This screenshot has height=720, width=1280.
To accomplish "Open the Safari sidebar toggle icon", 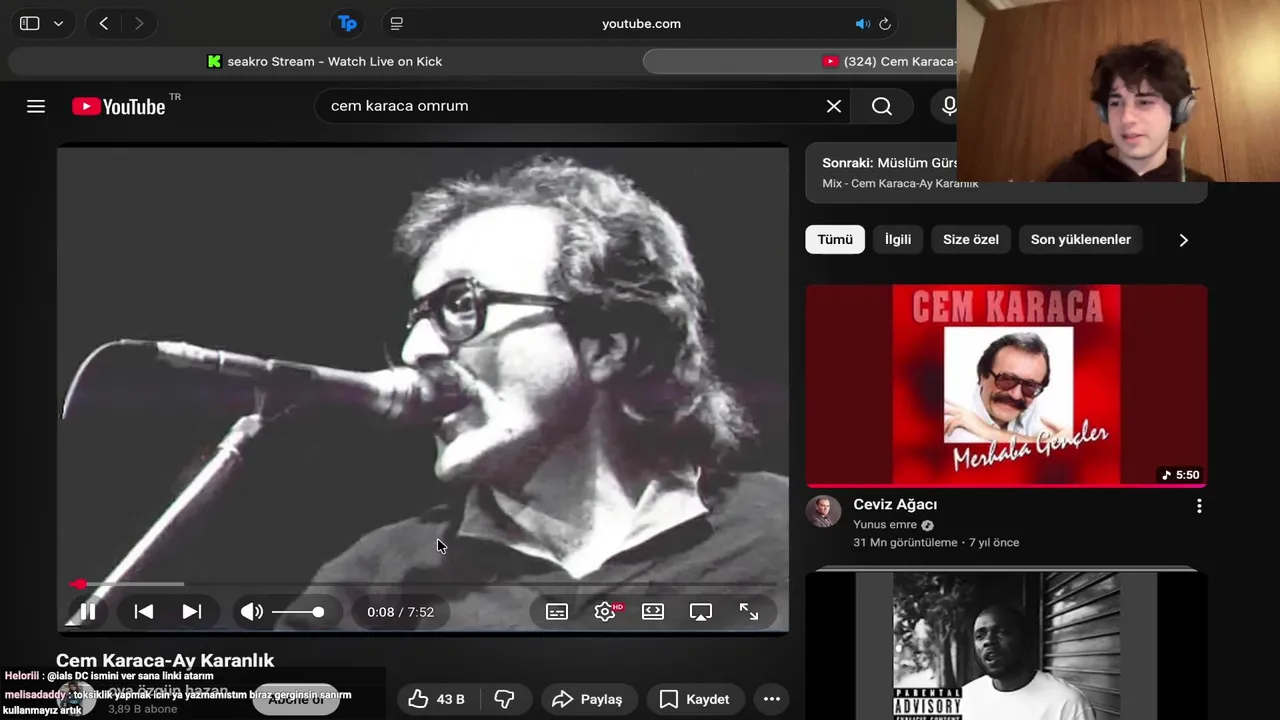I will click(x=30, y=23).
